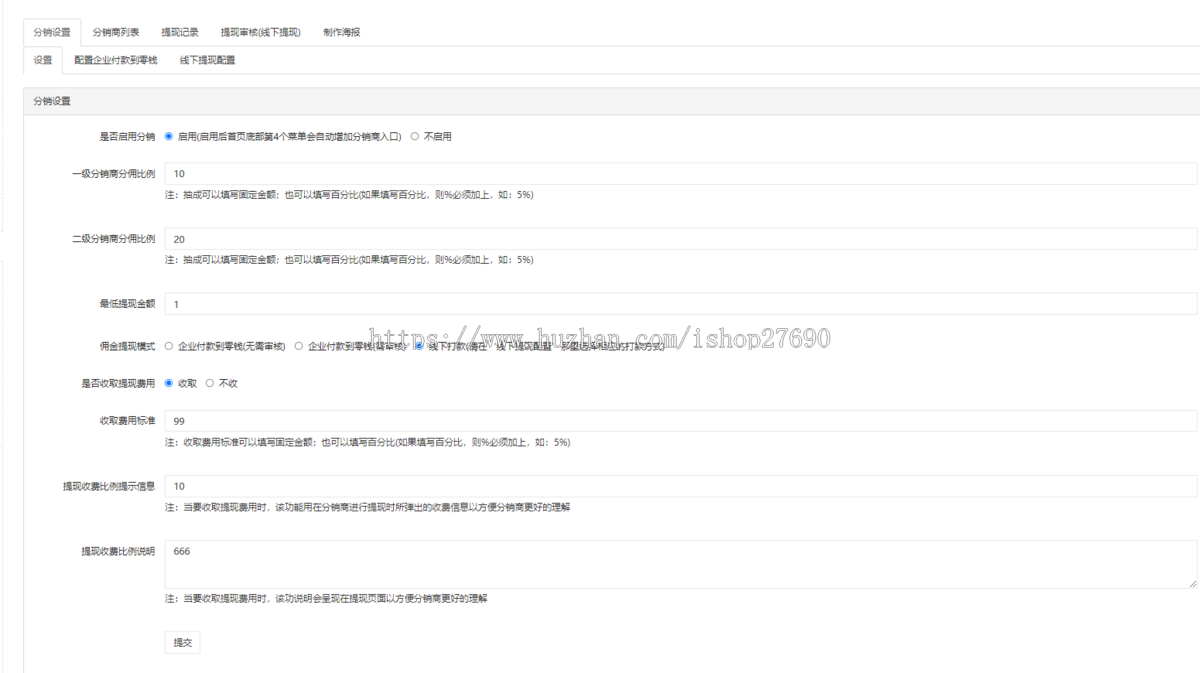Click the note under 提现收费比例提示信息 field

(x=367, y=507)
